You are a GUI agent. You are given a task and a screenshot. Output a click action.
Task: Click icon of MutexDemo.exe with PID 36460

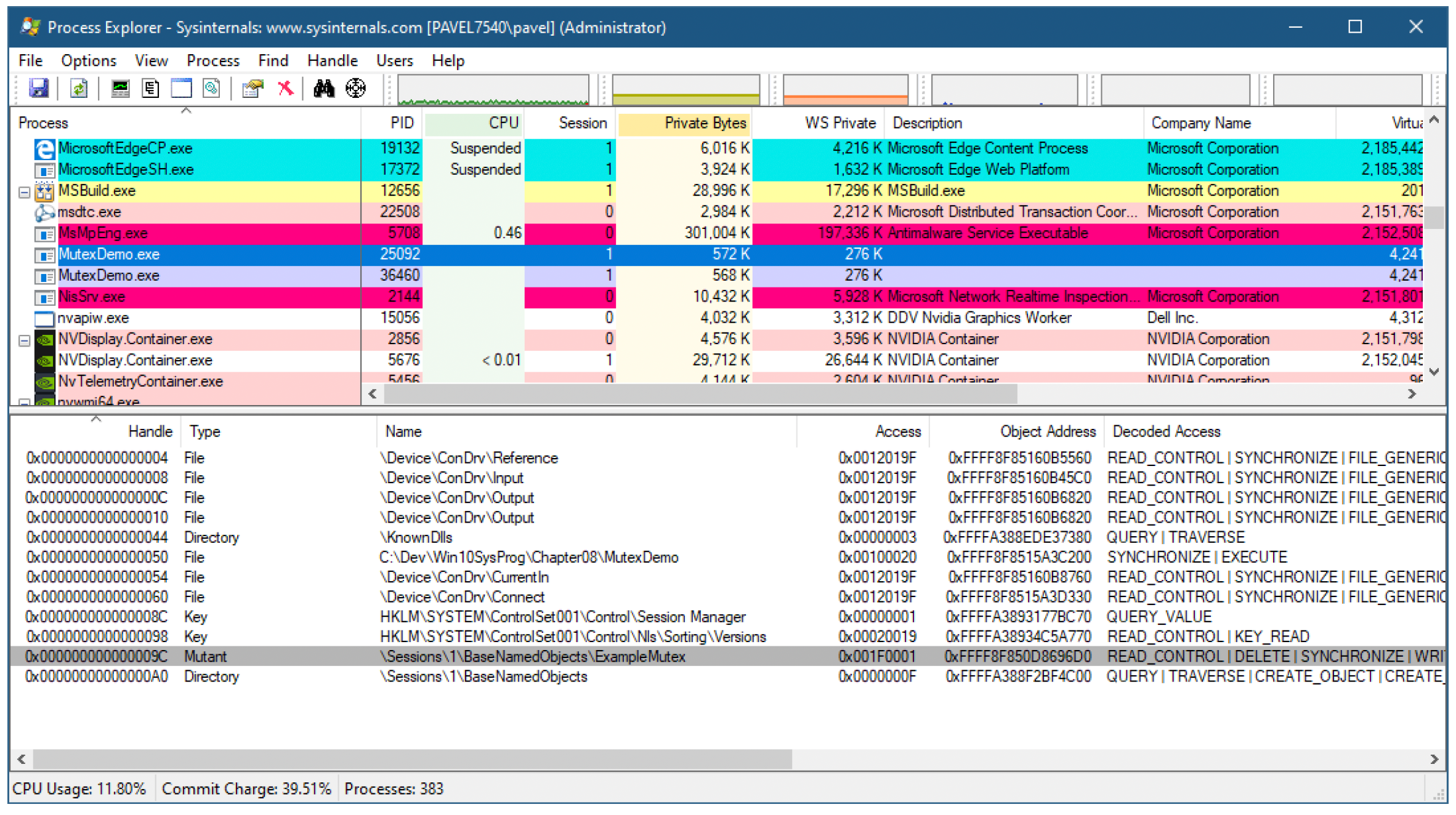44,276
